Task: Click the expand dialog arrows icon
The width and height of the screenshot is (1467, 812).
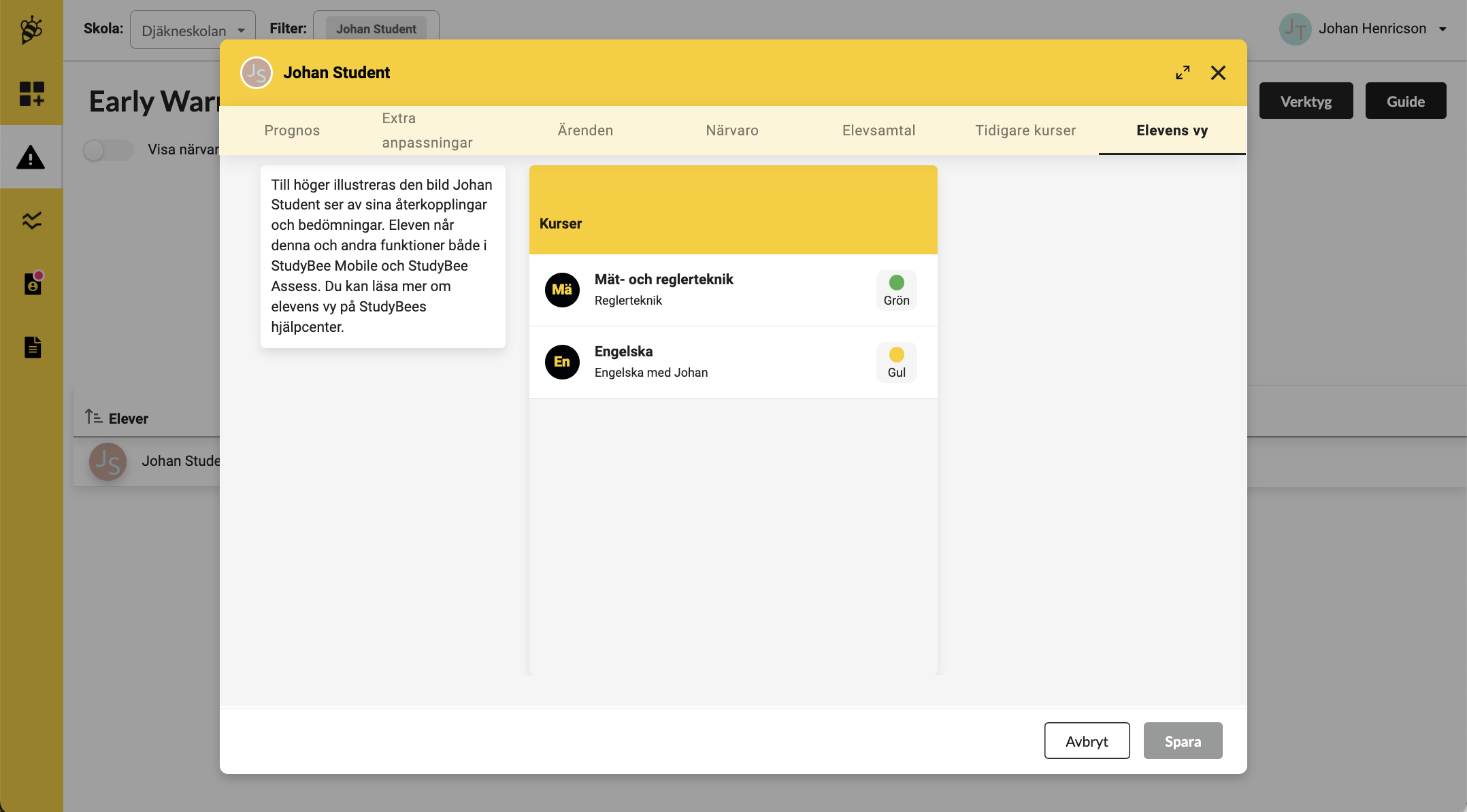Action: (x=1183, y=72)
